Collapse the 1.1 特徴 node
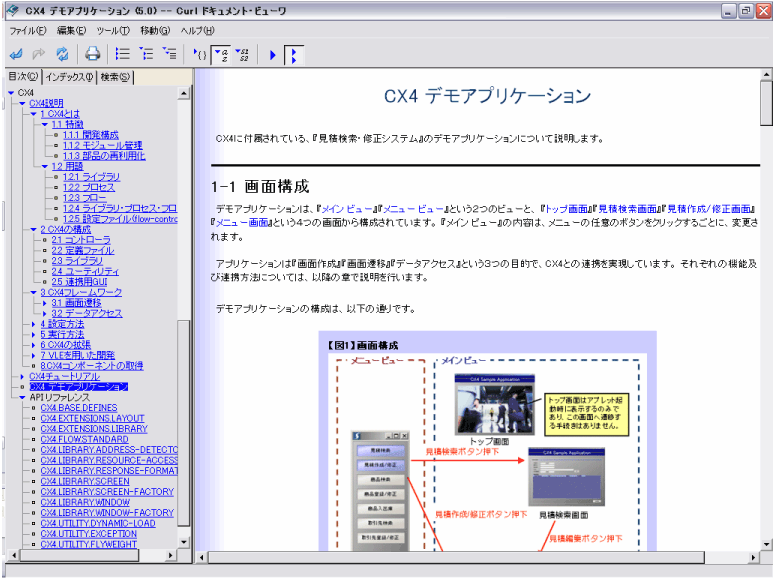The width and height of the screenshot is (780, 580). tap(45, 124)
